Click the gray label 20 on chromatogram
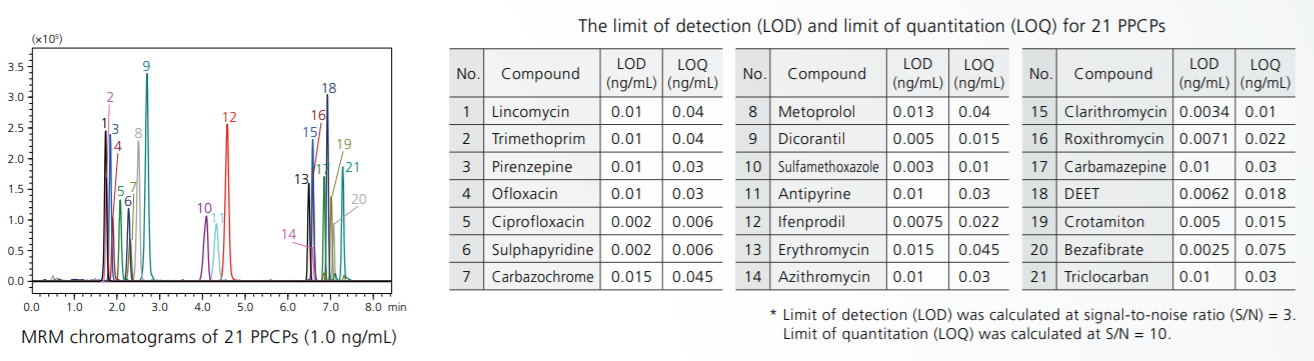This screenshot has width=1314, height=361. (359, 199)
